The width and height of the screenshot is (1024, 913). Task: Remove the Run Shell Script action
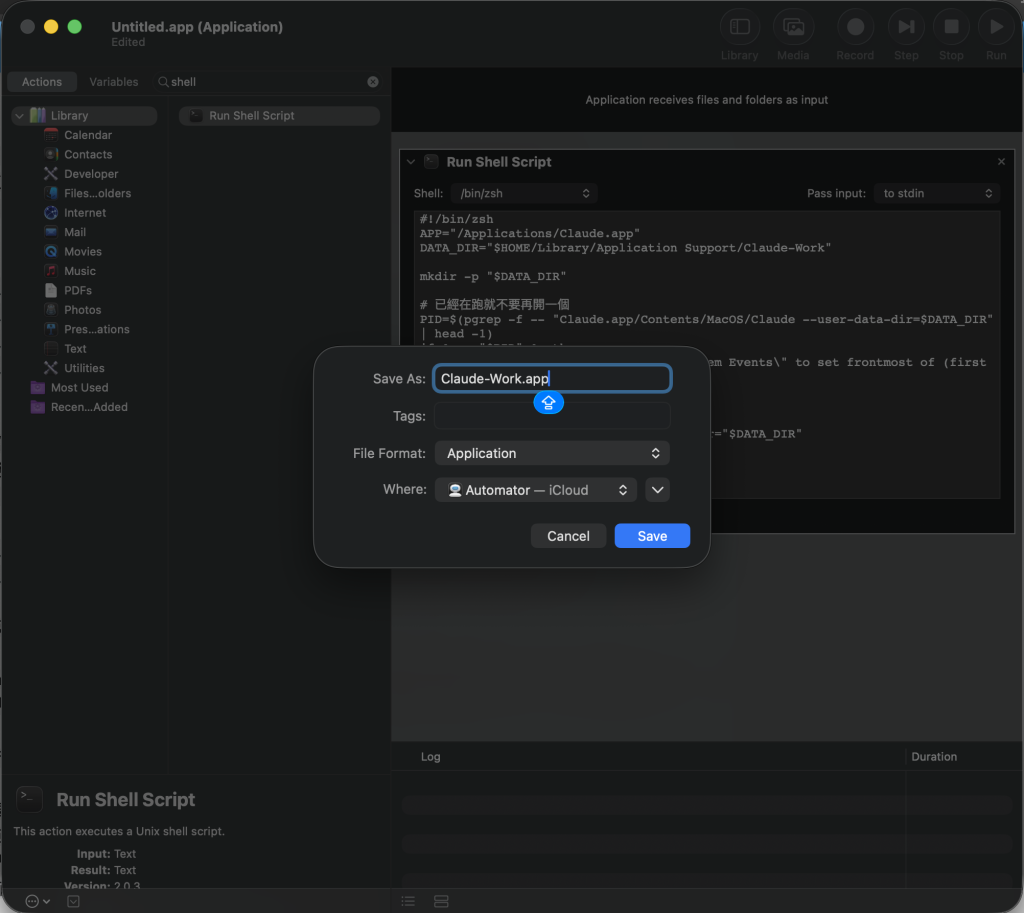1001,161
